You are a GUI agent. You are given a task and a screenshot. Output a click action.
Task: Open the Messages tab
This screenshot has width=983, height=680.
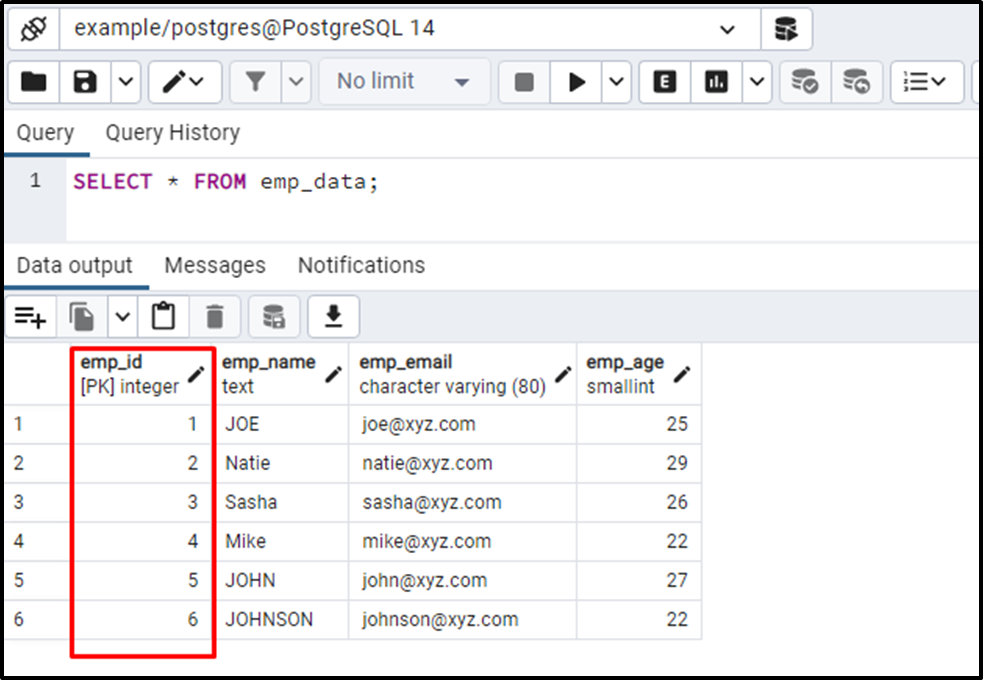click(214, 265)
